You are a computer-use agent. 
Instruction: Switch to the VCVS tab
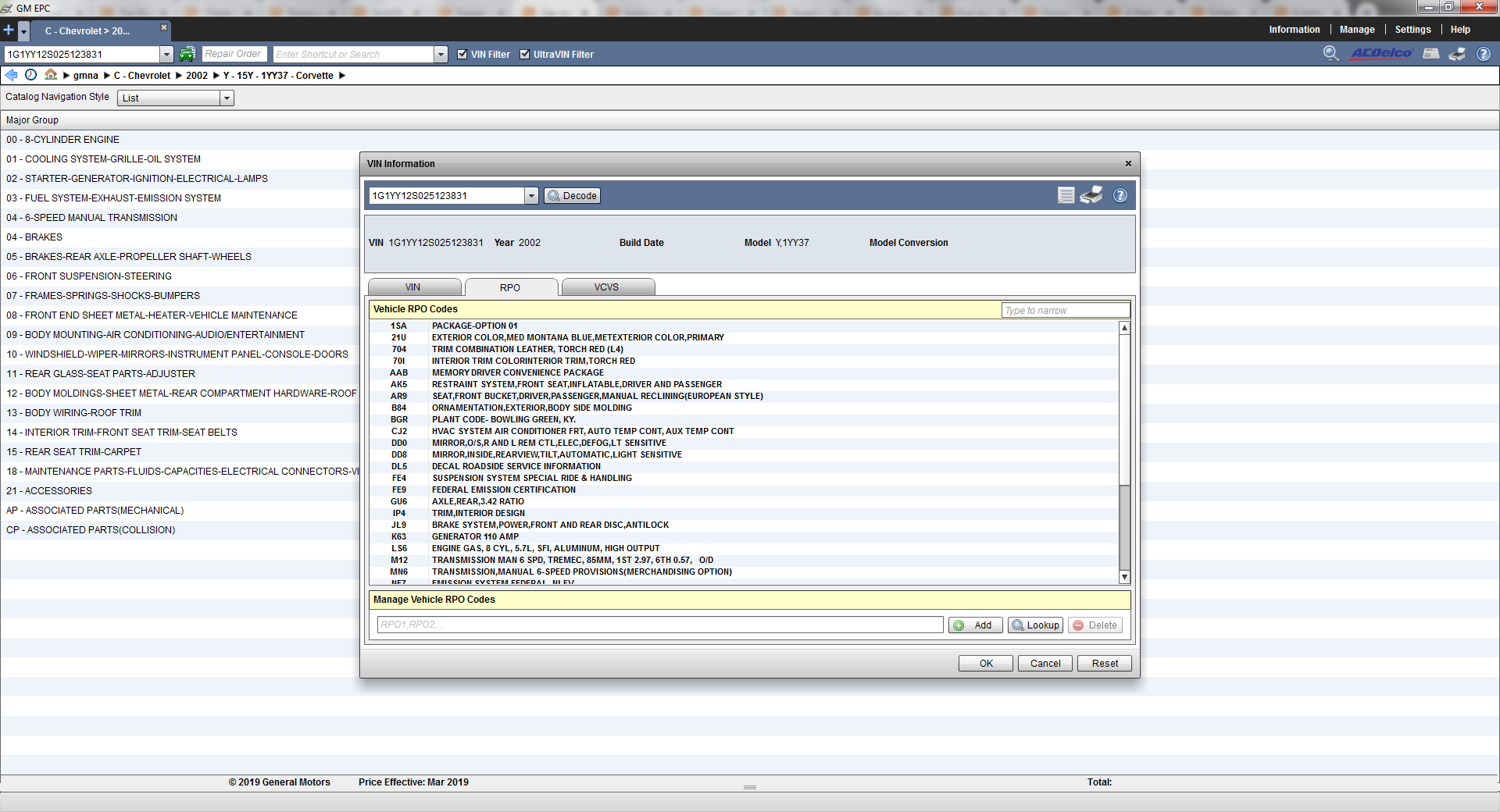pos(607,287)
